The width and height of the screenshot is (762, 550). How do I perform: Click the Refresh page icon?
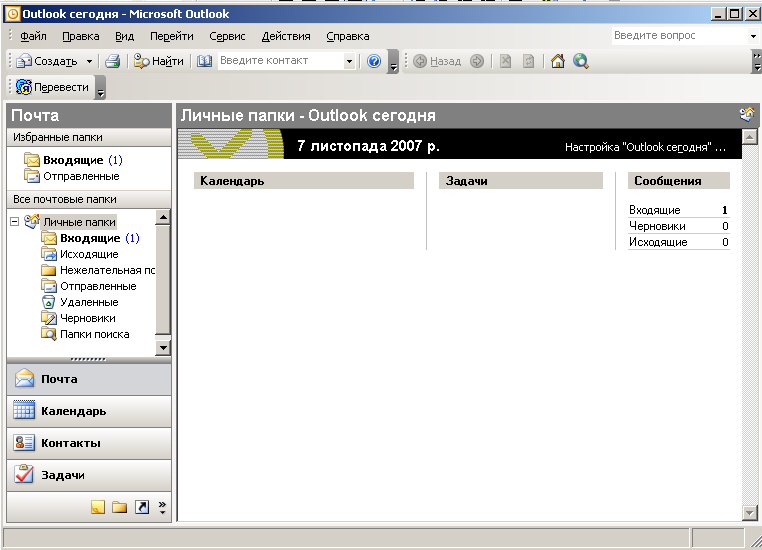(528, 61)
